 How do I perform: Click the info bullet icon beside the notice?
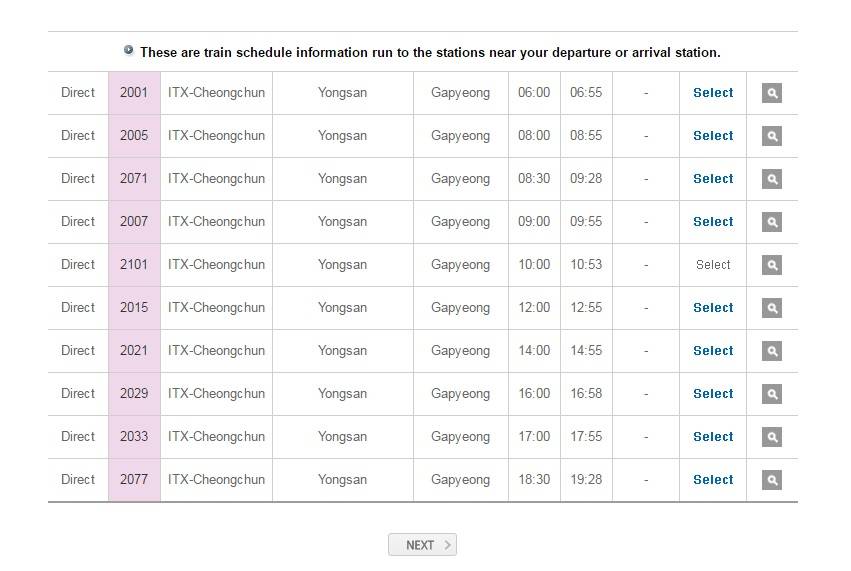(x=129, y=50)
